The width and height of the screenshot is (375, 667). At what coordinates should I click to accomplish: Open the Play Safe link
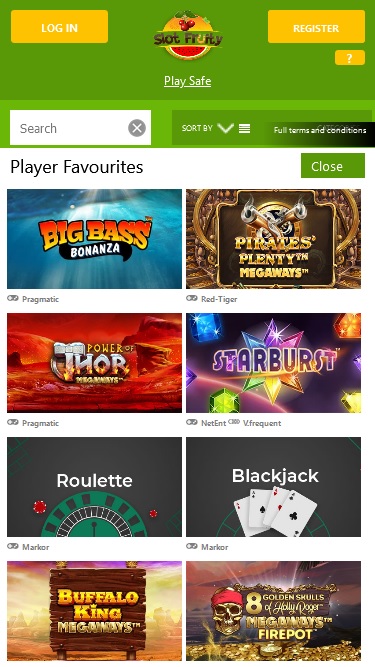[188, 81]
